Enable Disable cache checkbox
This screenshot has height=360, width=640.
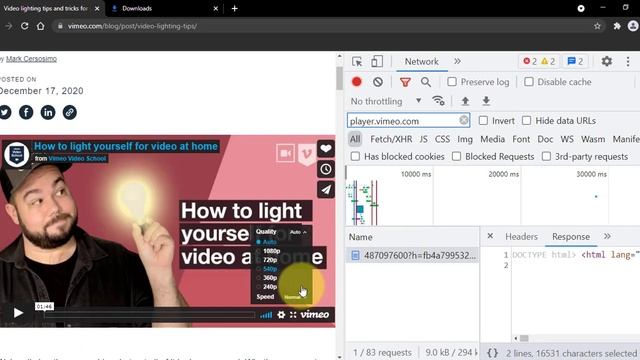529,82
